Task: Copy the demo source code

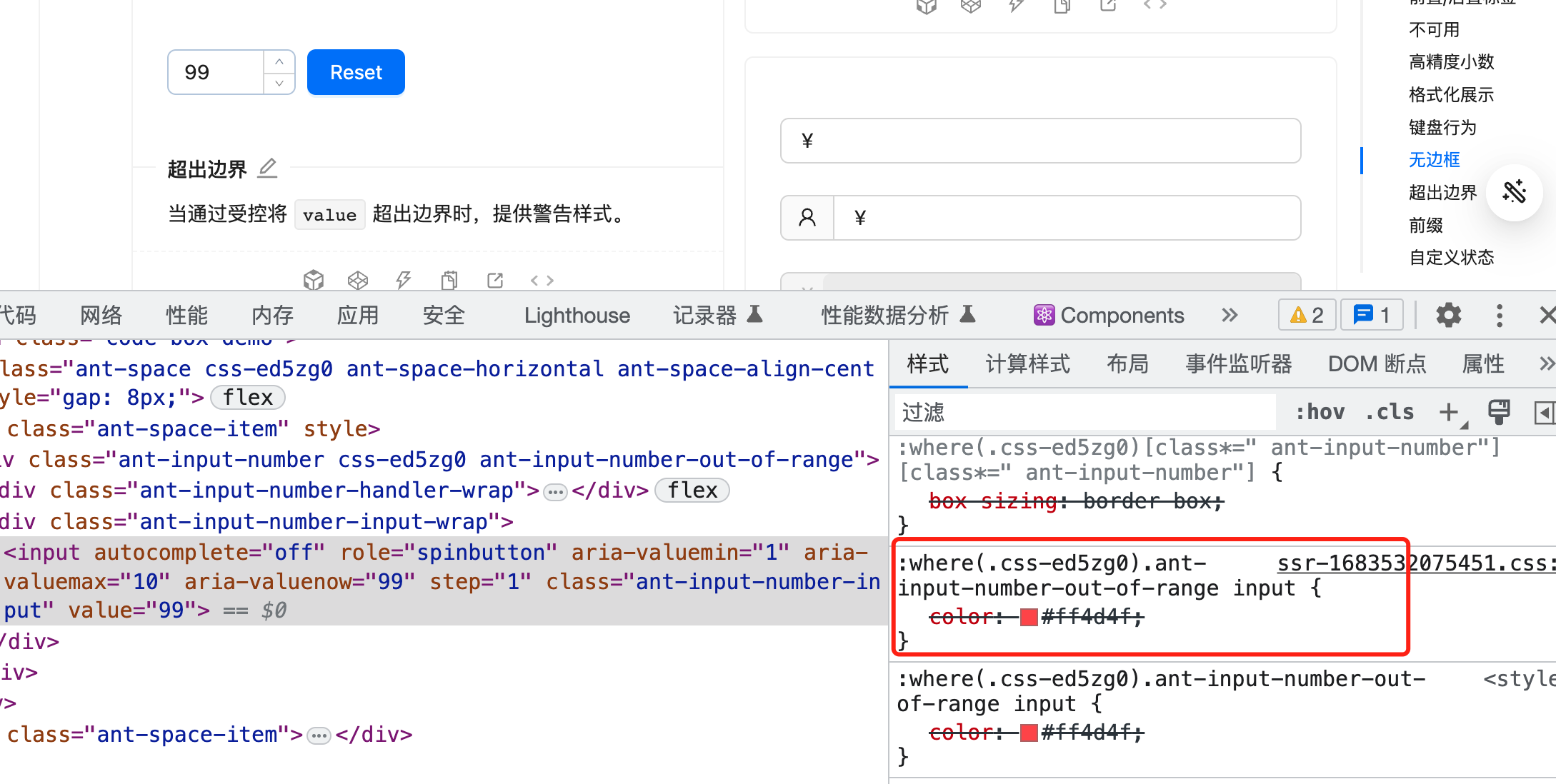Action: point(449,280)
